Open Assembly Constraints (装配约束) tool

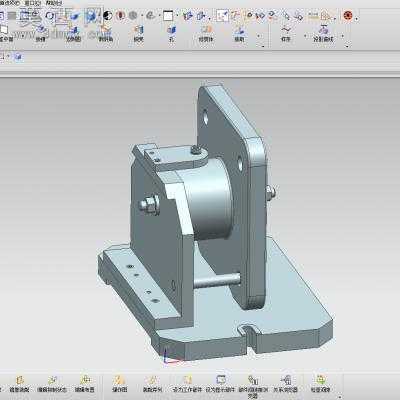click(x=19, y=384)
